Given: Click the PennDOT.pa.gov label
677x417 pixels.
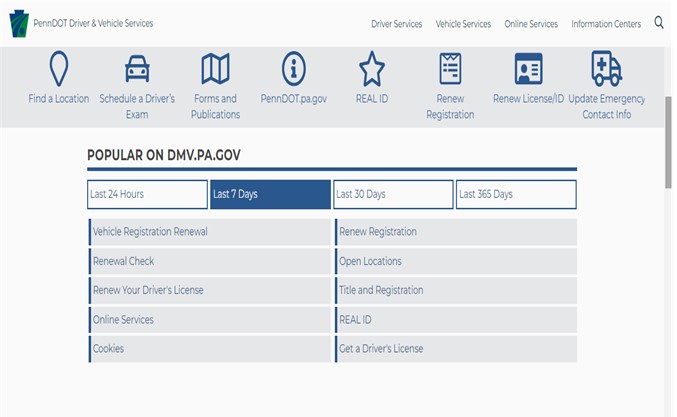Looking at the screenshot, I should [294, 99].
